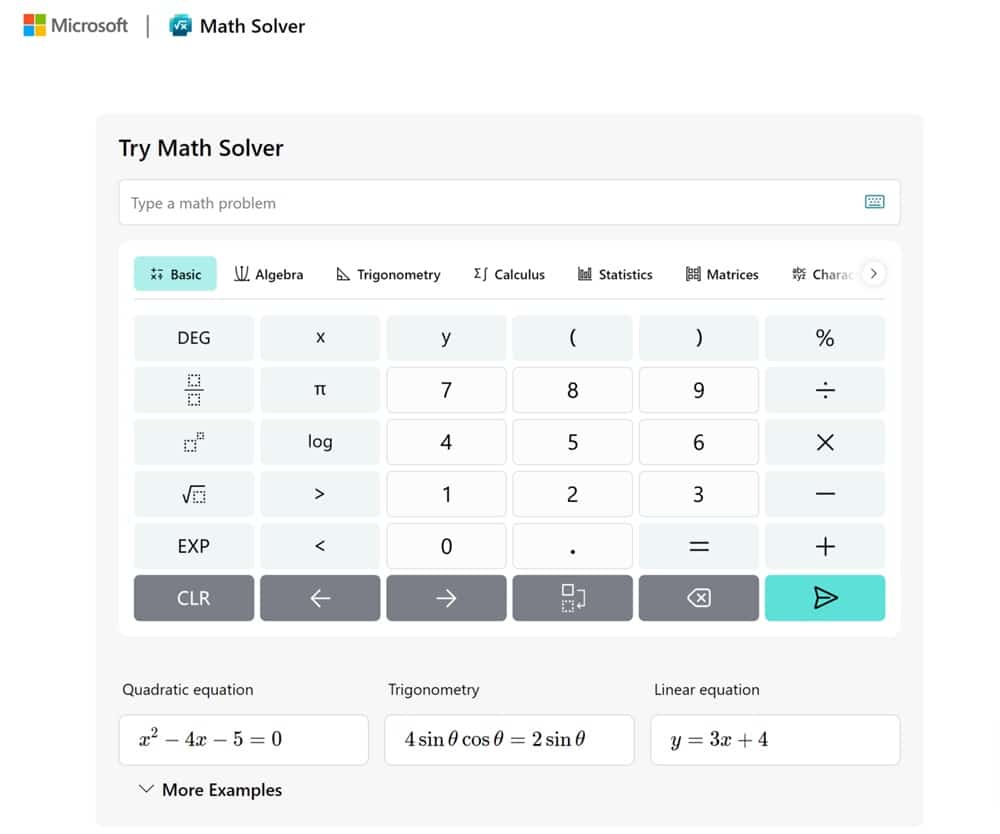Viewport: 1000px width, 834px height.
Task: Expand the More Examples section
Action: [210, 790]
